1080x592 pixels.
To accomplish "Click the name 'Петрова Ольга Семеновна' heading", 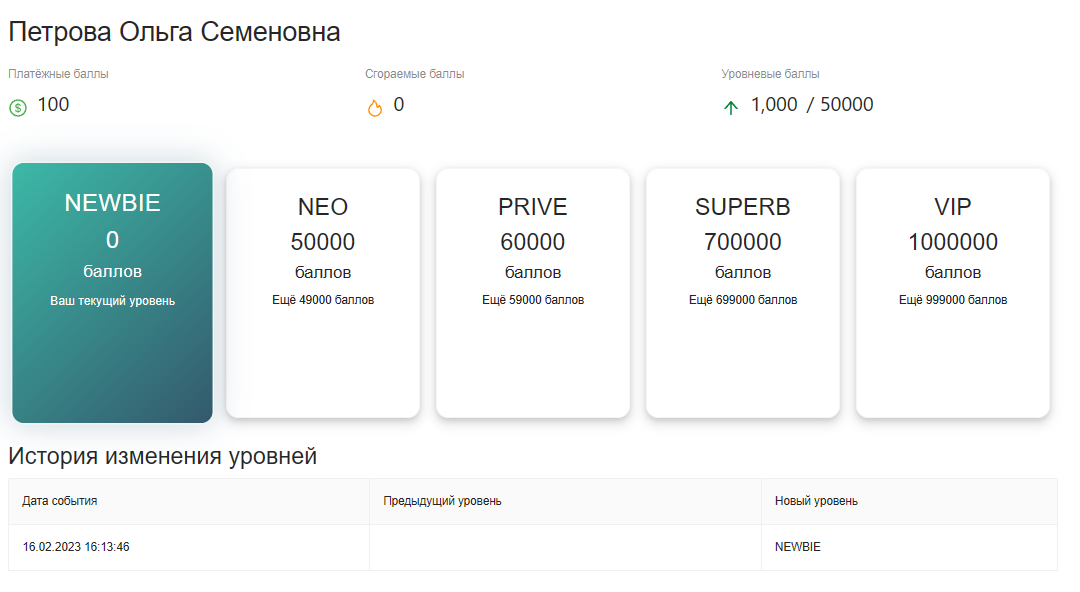I will pos(175,32).
